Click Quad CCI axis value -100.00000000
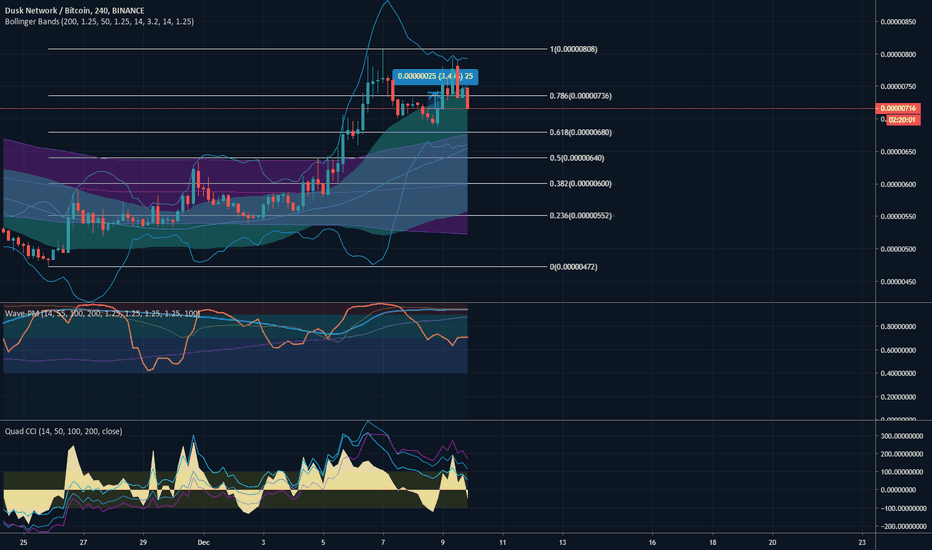 point(903,508)
